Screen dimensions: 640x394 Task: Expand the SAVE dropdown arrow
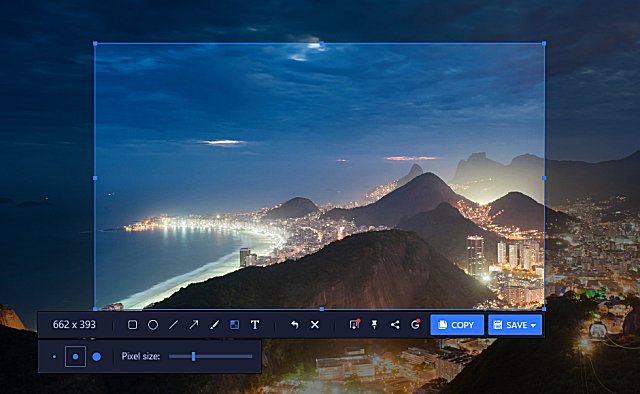pos(533,325)
